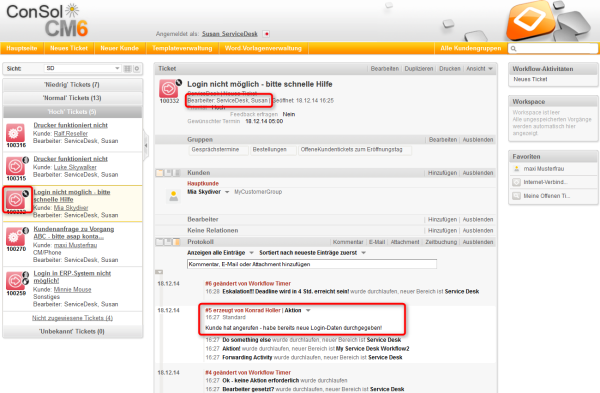Screen dimensions: 600x393
Task: Select second Kunden section view icon
Action: point(168,173)
